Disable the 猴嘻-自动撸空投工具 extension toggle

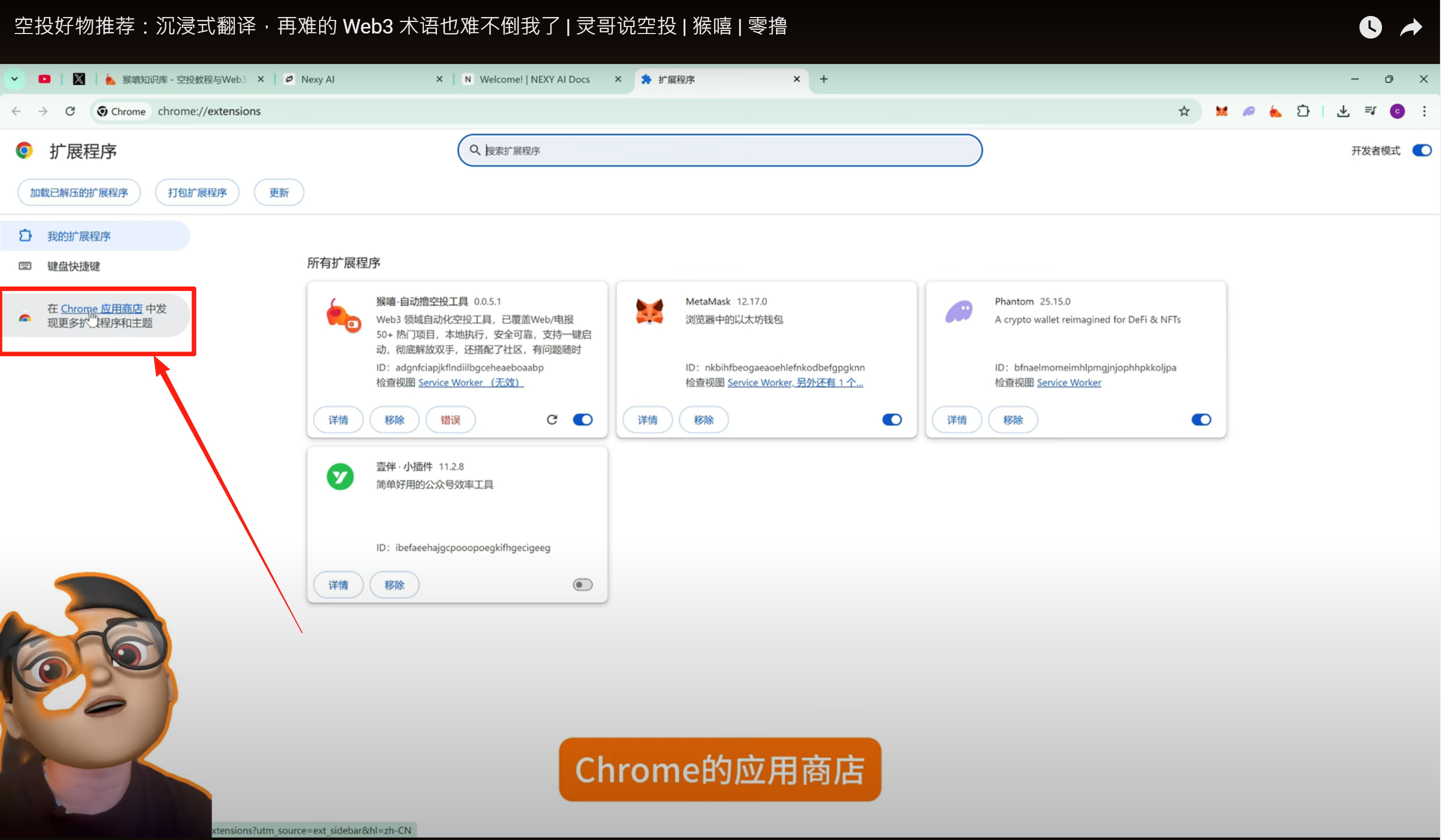point(582,419)
